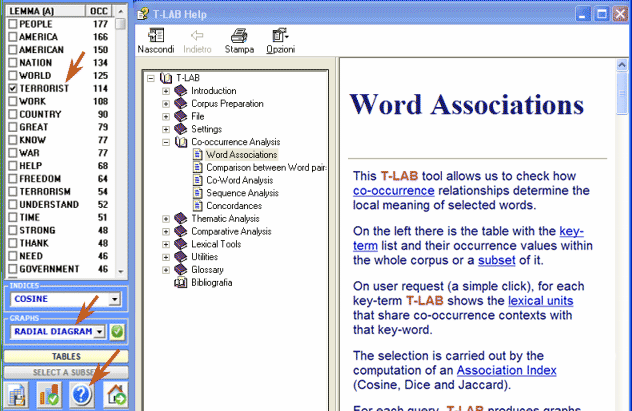Click the Nascondi toolbar icon
Image resolution: width=632 pixels, height=411 pixels.
point(156,35)
